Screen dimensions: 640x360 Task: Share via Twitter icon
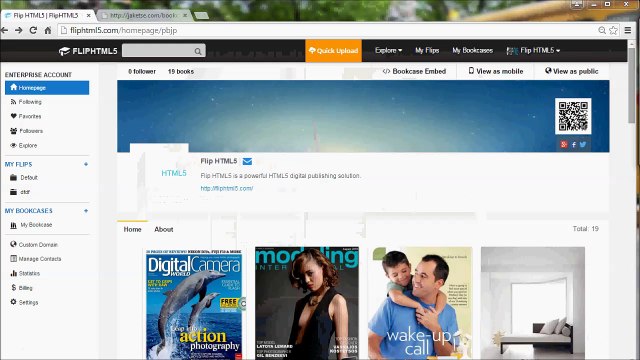coord(583,144)
